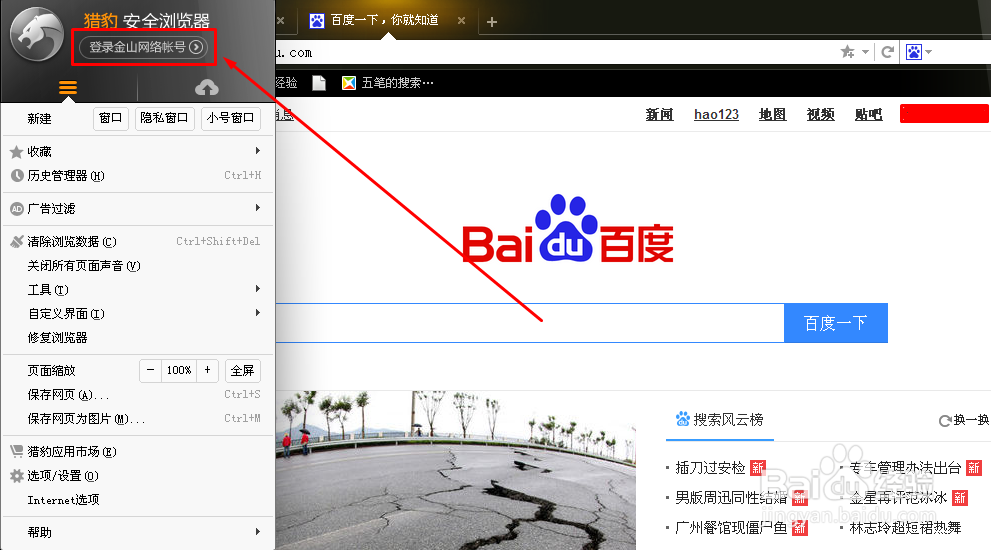Viewport: 991px width, 550px height.
Task: Open the 贴吧 link
Action: point(868,114)
